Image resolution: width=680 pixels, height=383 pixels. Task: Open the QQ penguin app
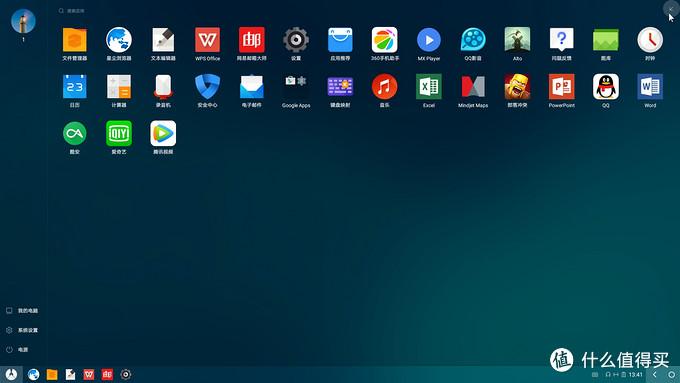[x=605, y=87]
